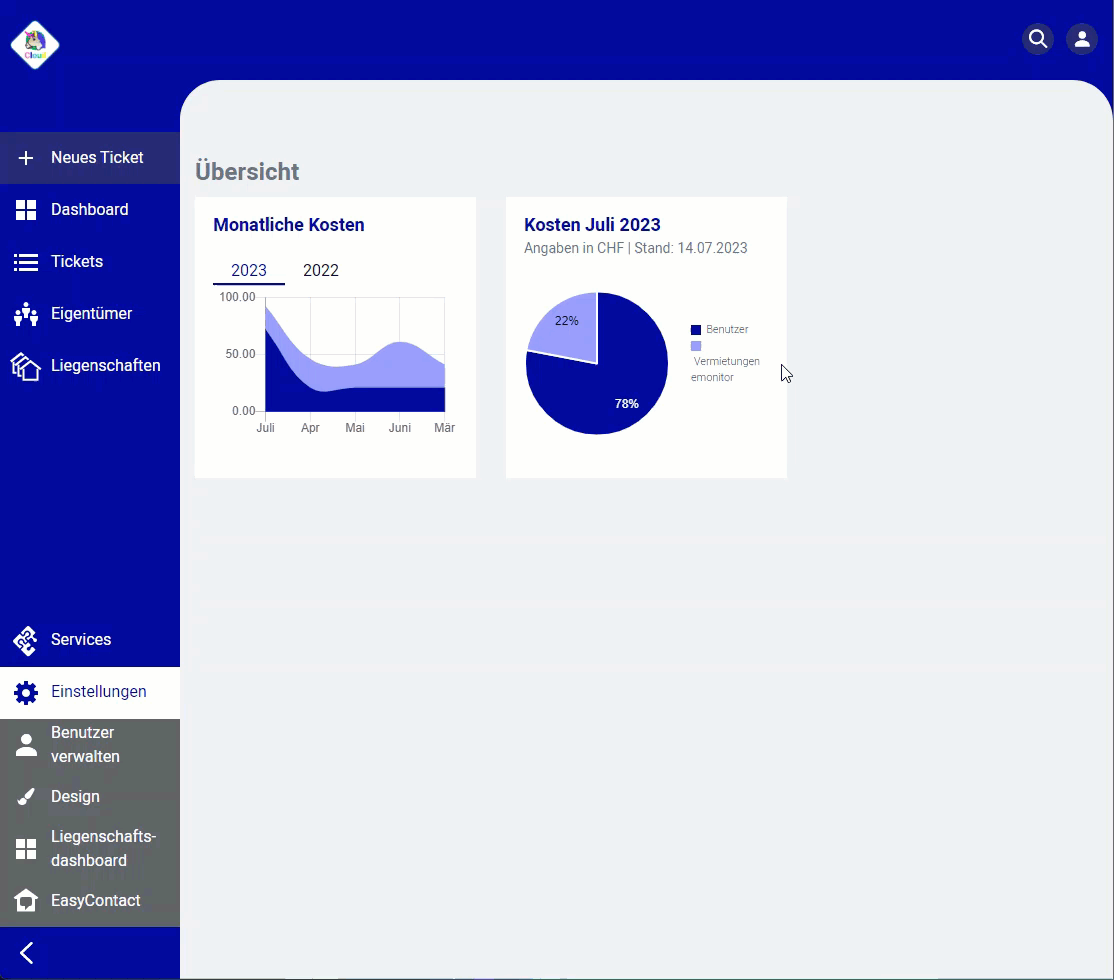Click the Eigentümer people icon
The width and height of the screenshot is (1114, 980).
pos(26,314)
